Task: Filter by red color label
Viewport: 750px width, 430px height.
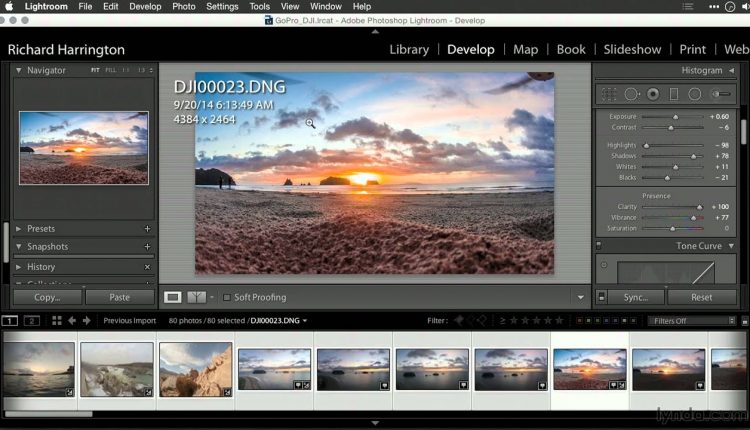Action: tap(580, 320)
